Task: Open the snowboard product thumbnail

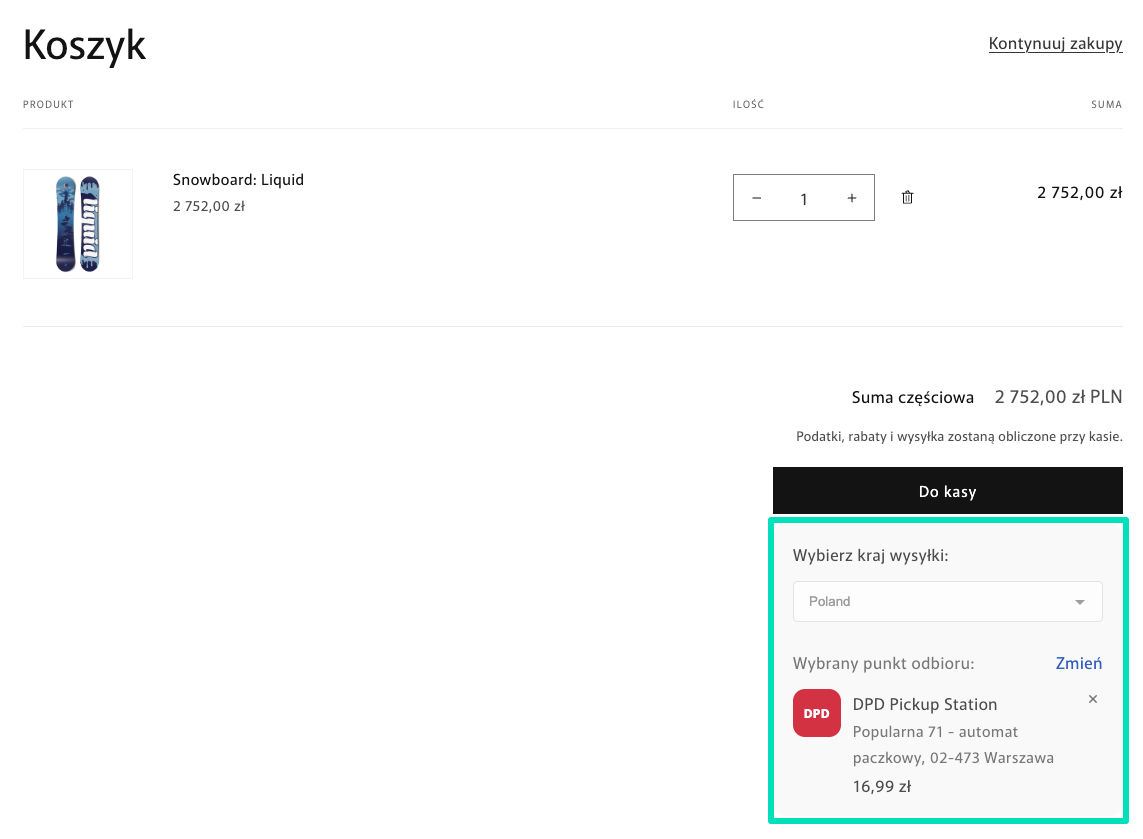Action: 78,224
